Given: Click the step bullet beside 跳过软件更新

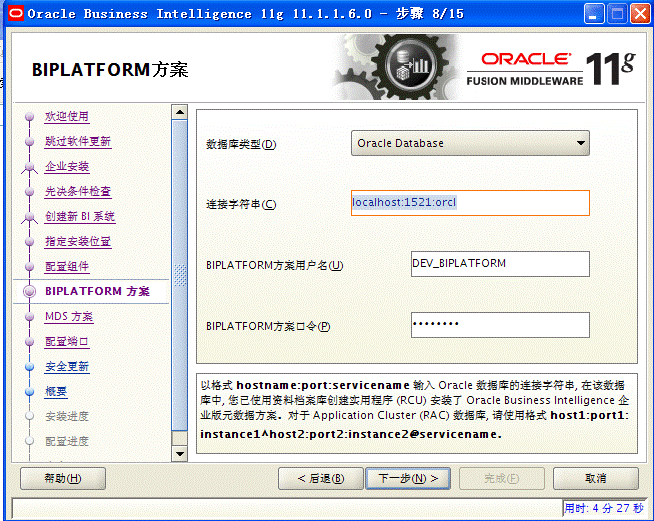Looking at the screenshot, I should click(29, 141).
